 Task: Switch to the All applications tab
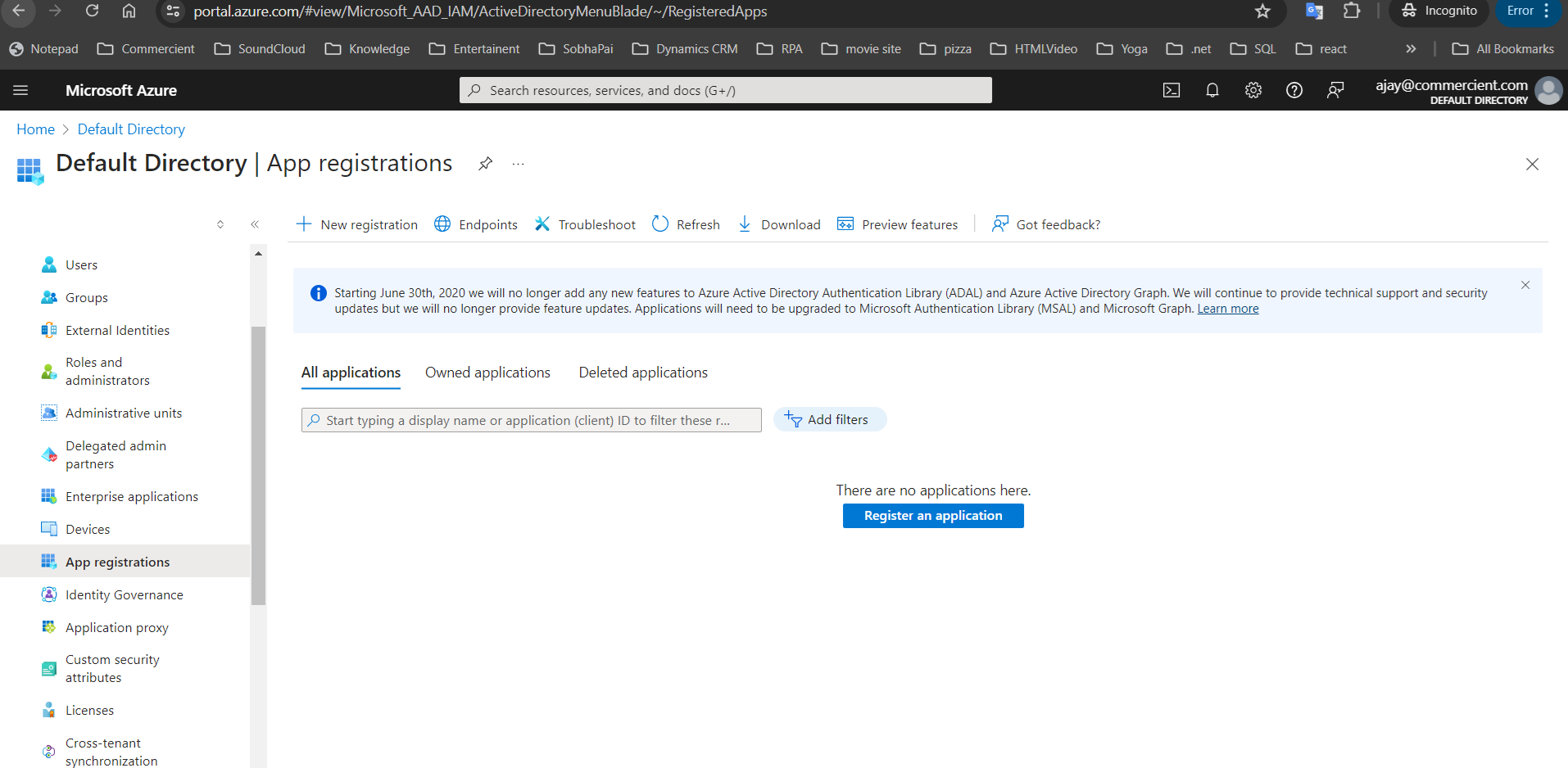pyautogui.click(x=351, y=373)
